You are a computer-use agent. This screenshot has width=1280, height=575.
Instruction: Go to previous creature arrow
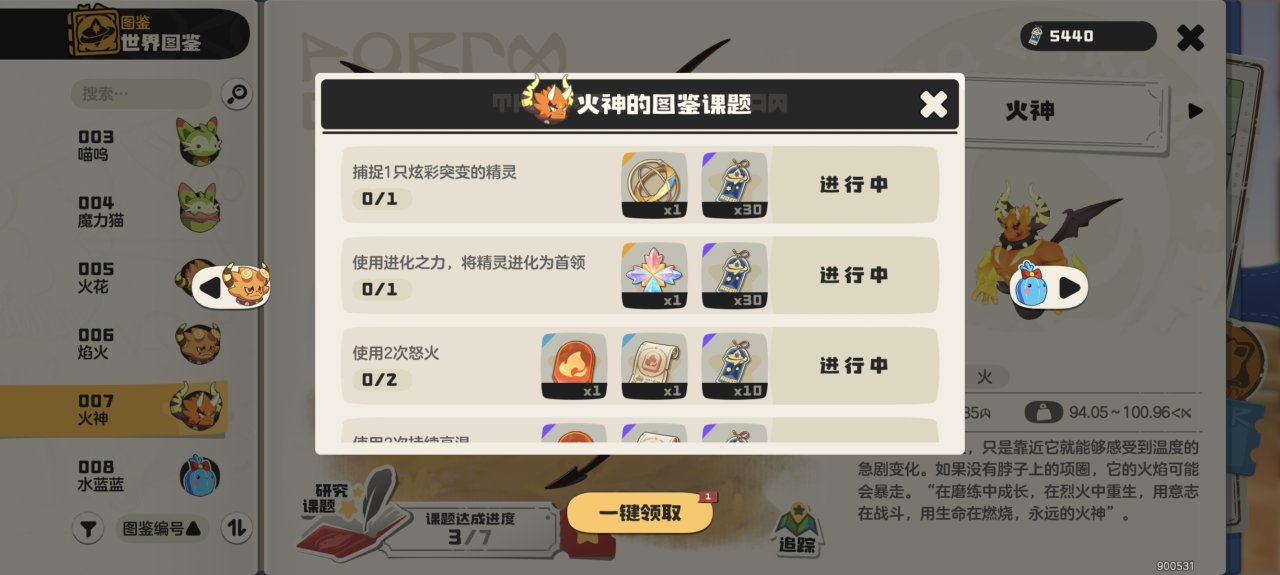pyautogui.click(x=231, y=288)
